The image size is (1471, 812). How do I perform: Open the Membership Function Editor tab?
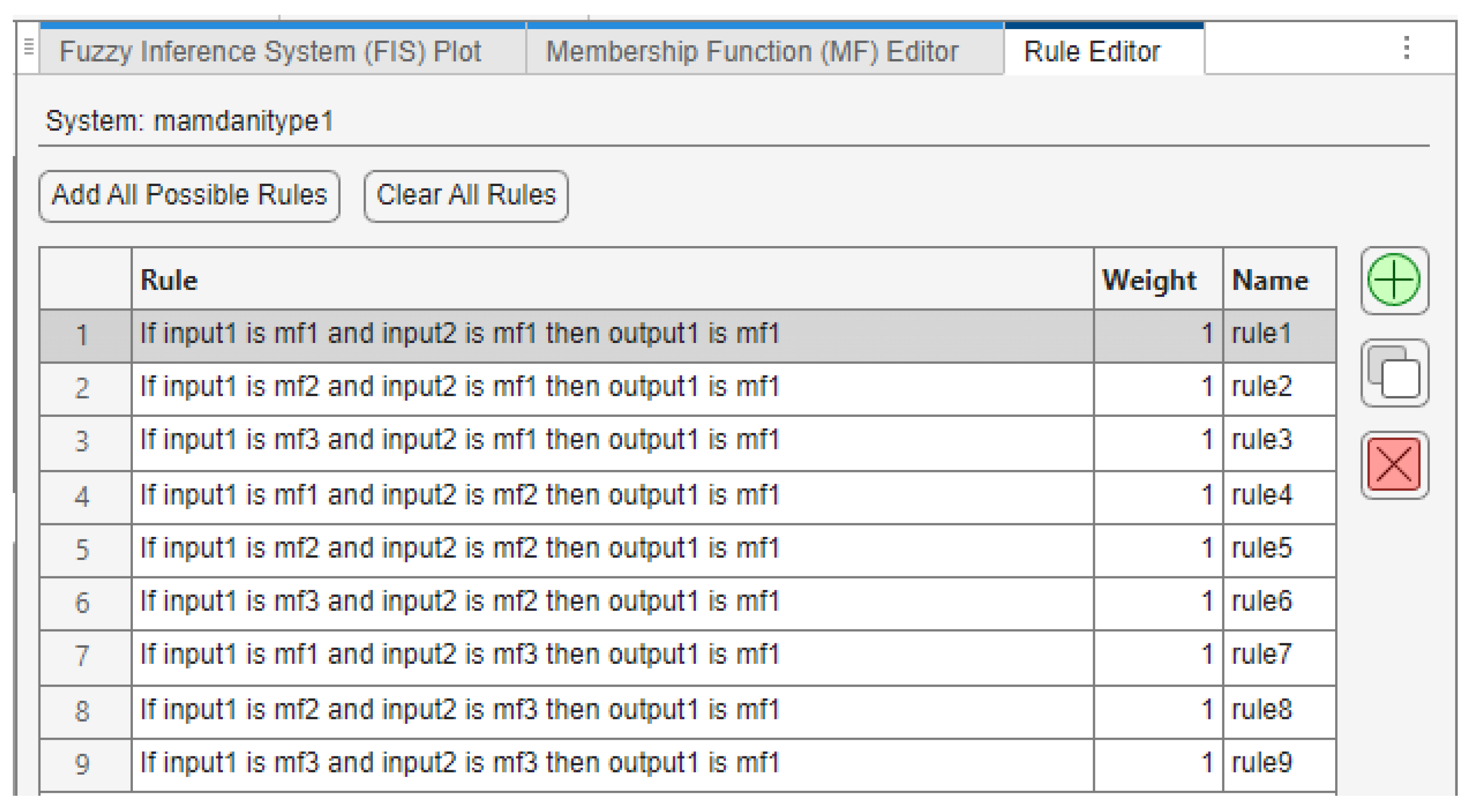751,51
